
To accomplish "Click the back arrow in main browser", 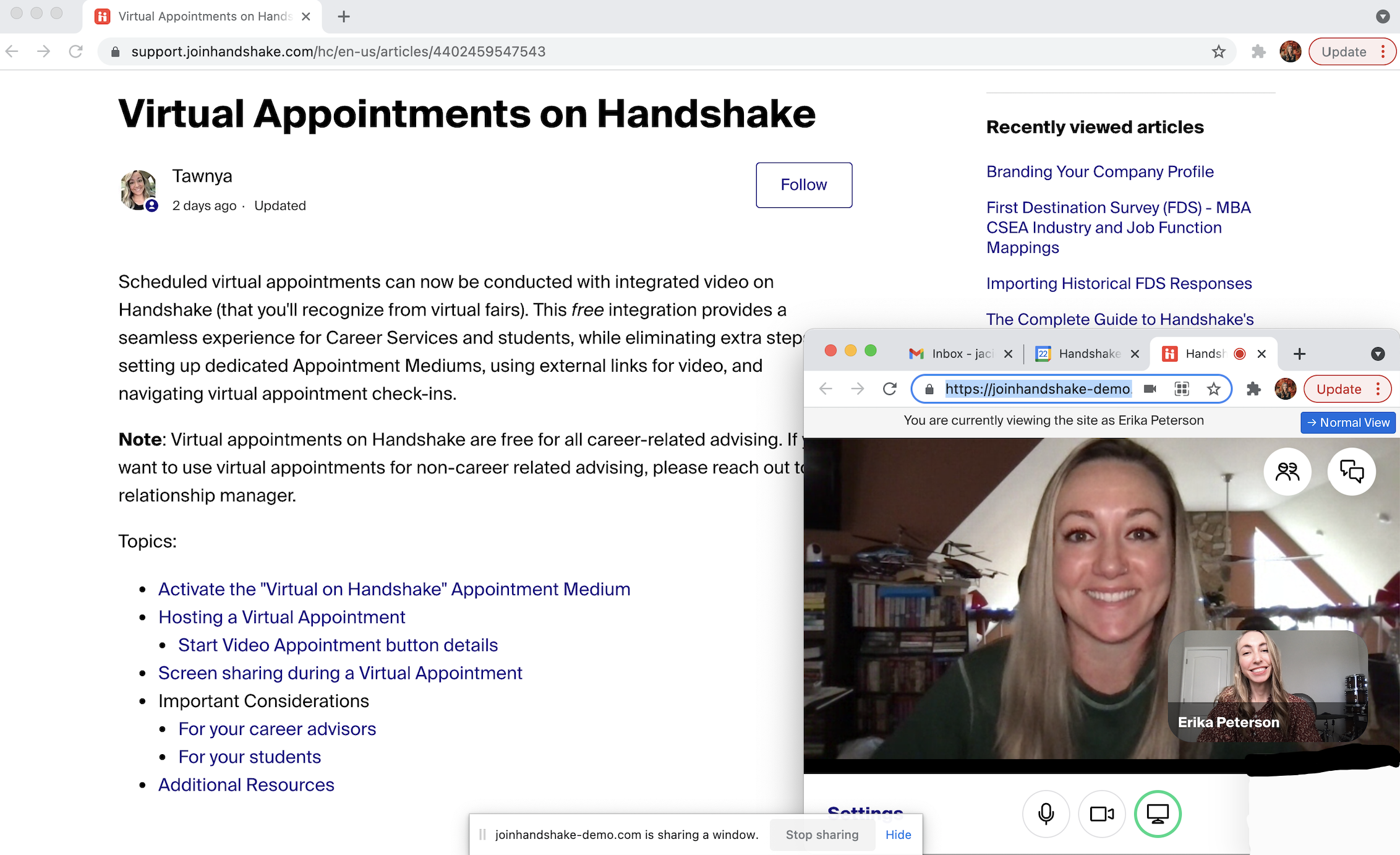I will [12, 51].
